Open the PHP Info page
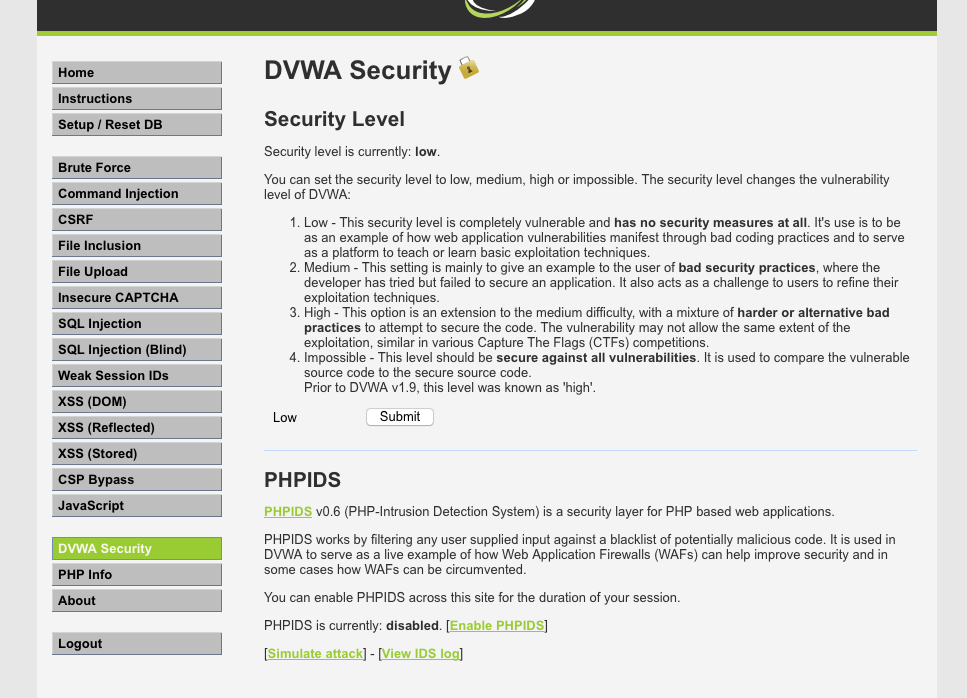The width and height of the screenshot is (967, 698). click(137, 574)
